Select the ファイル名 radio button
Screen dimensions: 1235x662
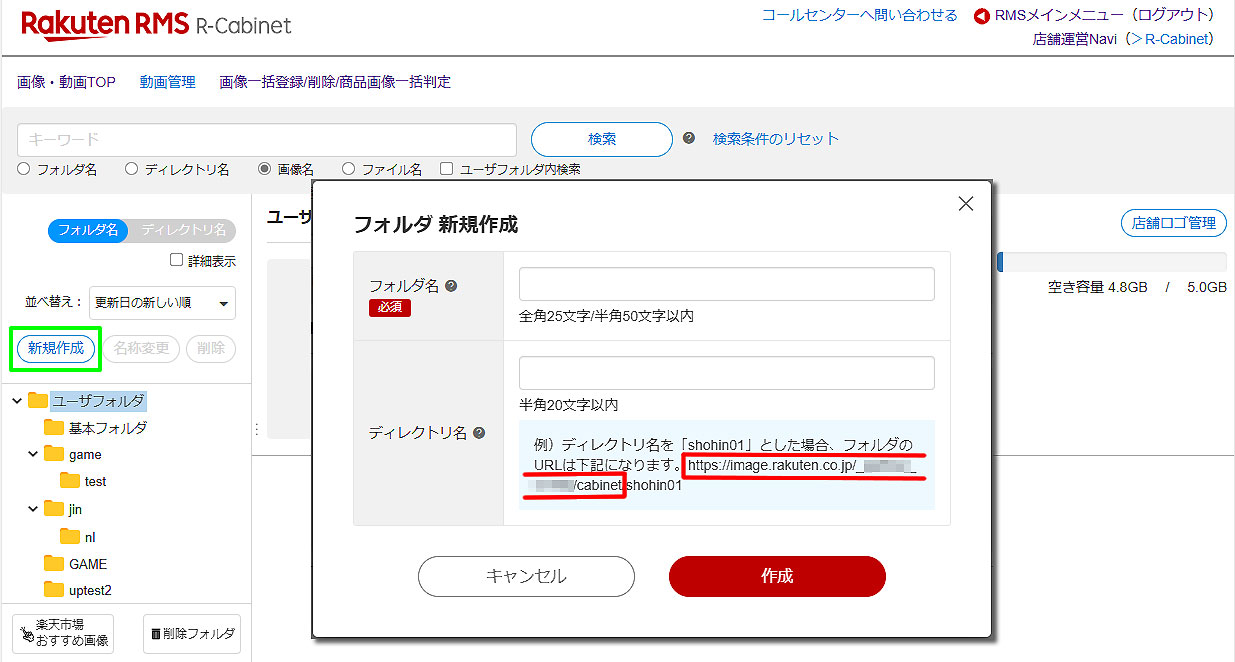[x=348, y=169]
